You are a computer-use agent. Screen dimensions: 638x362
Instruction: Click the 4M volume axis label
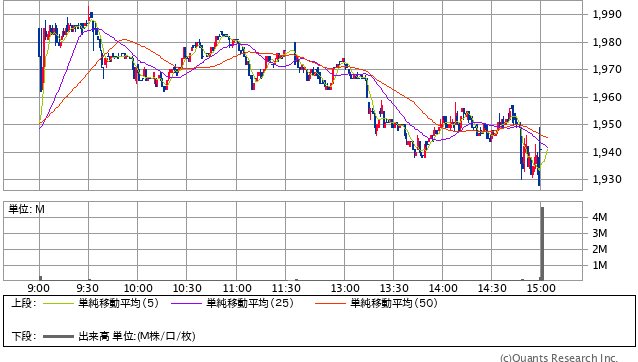(x=600, y=217)
